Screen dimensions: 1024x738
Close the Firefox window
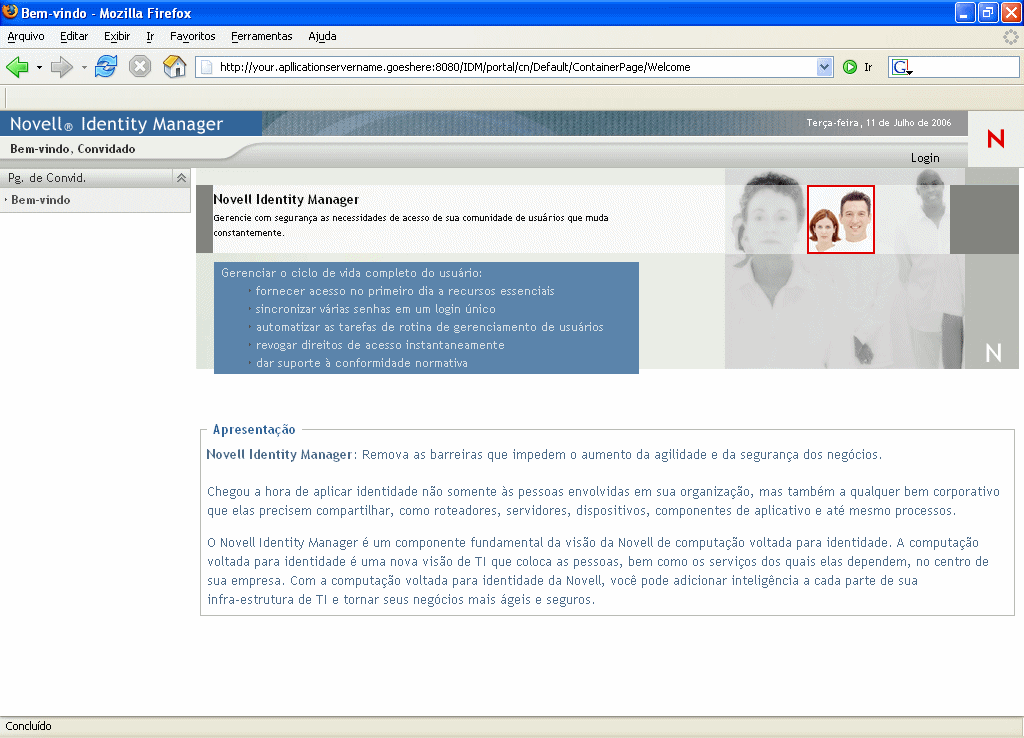[x=1010, y=12]
